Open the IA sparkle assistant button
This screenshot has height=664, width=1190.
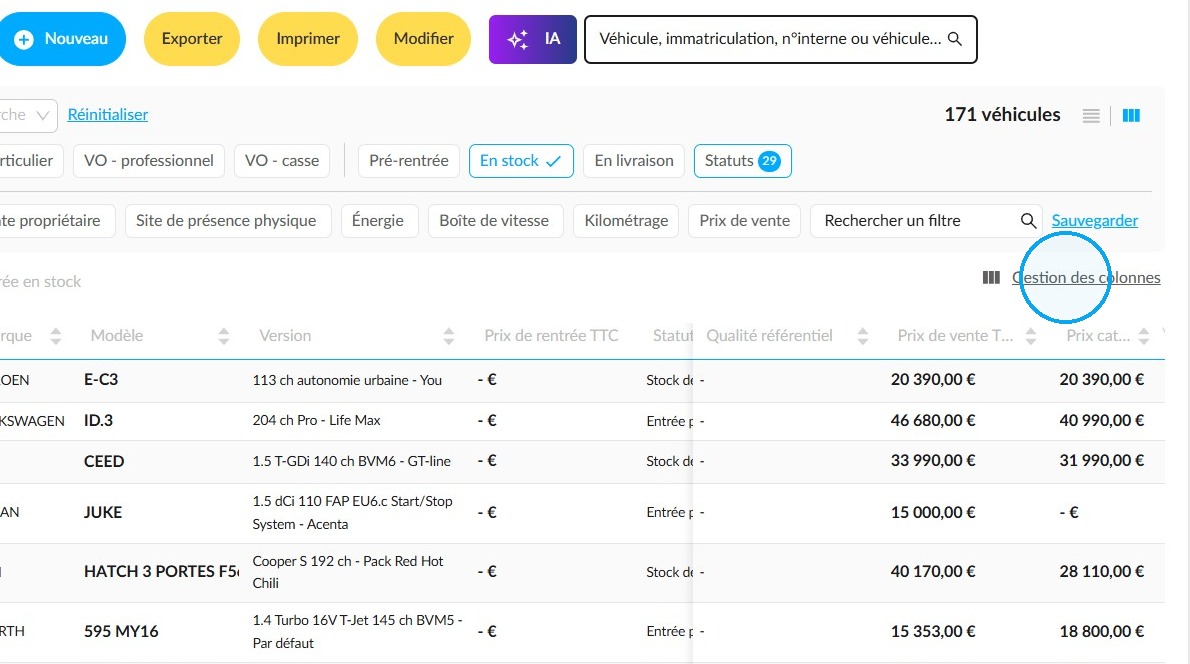[533, 39]
